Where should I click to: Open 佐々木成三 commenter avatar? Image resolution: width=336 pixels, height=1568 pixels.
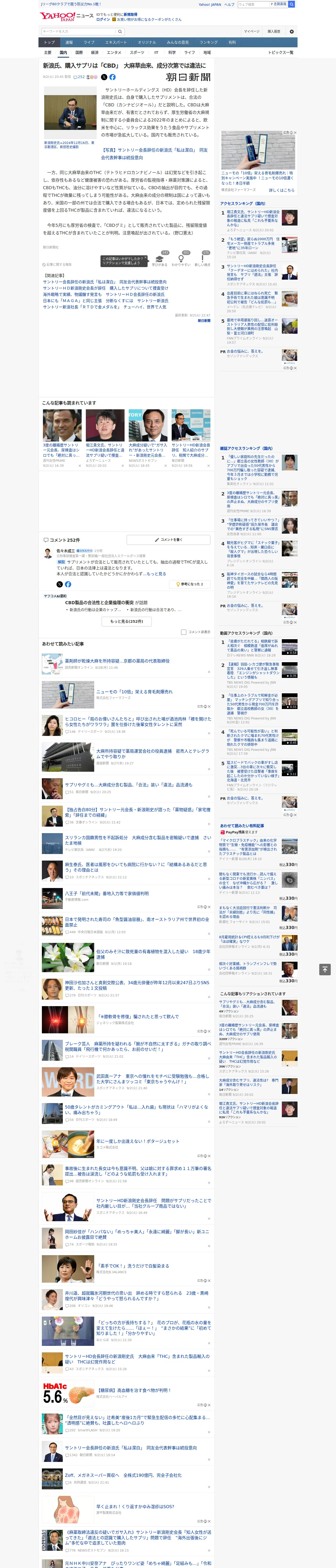(48, 553)
